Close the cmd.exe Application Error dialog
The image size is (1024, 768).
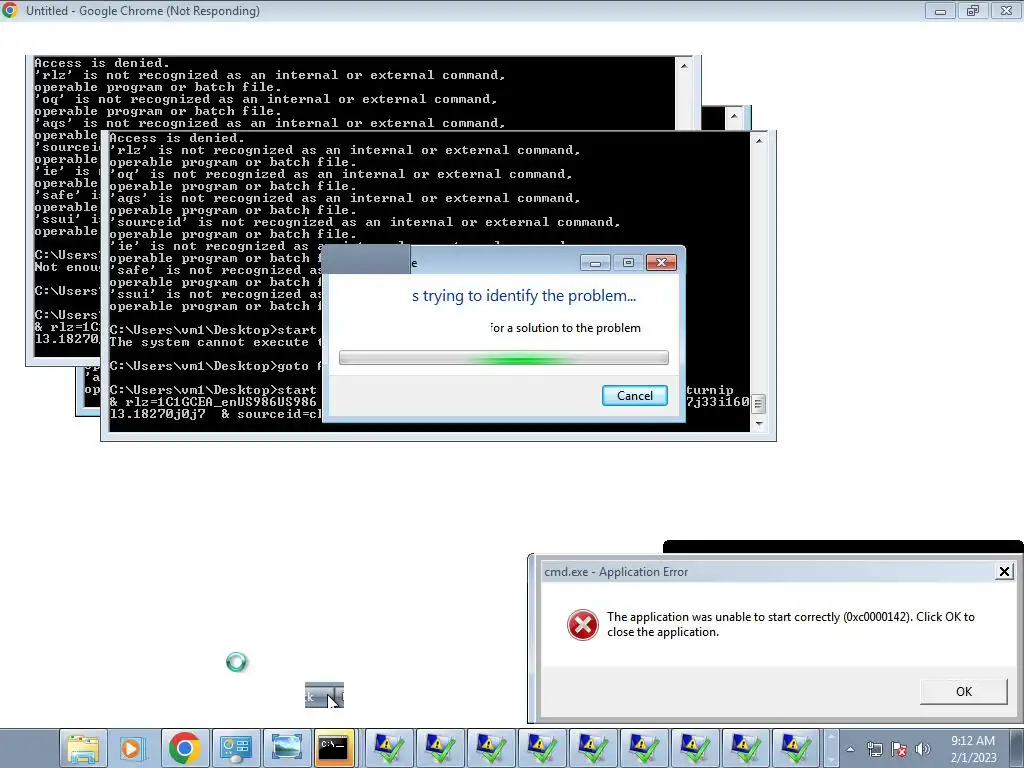click(x=1004, y=572)
